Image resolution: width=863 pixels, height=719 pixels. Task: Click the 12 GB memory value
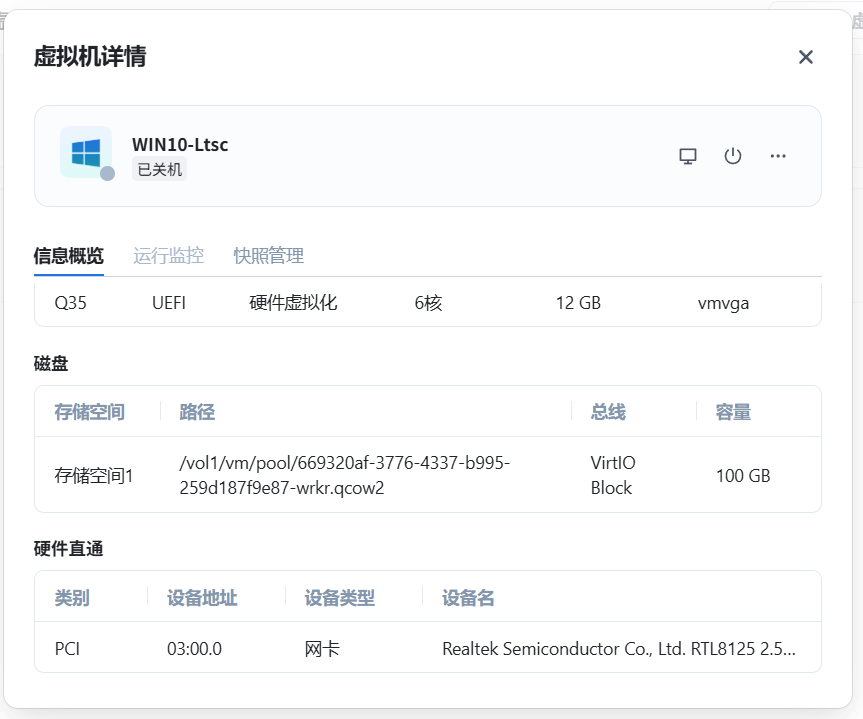click(578, 303)
